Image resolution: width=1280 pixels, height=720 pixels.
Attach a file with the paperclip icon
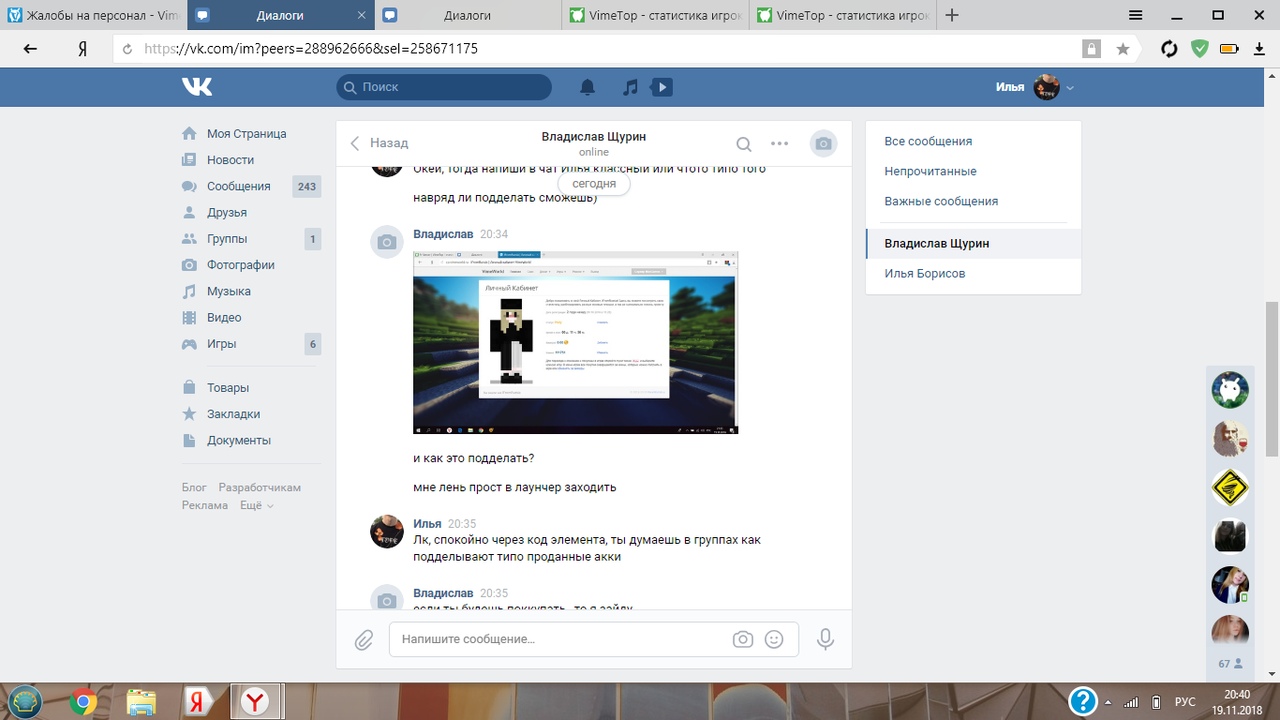point(364,639)
